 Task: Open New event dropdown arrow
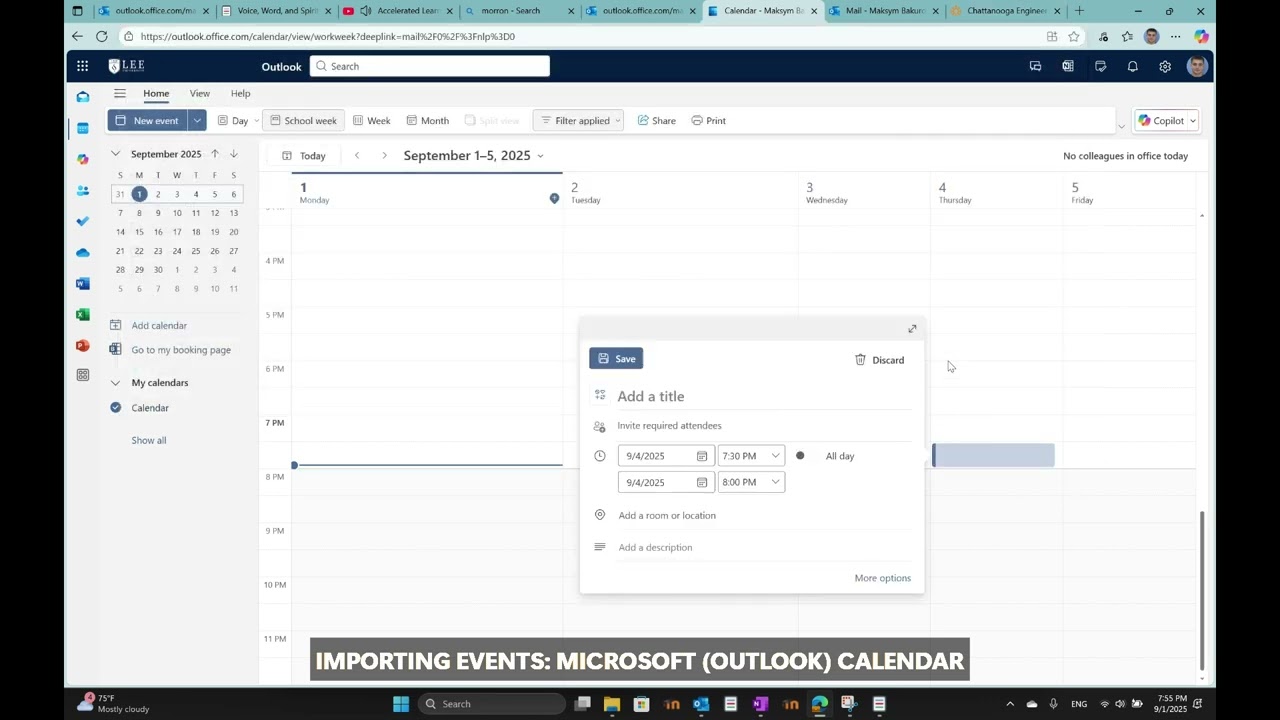pos(197,120)
